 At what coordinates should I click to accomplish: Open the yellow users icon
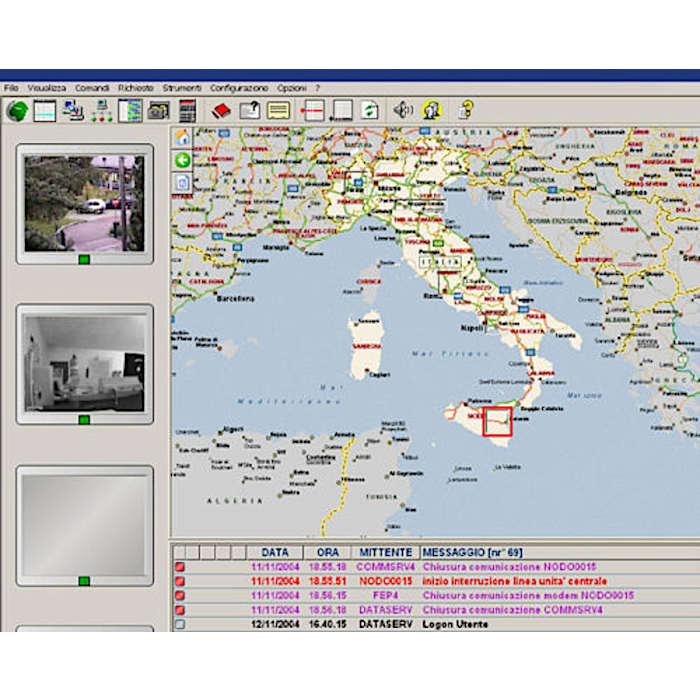[x=431, y=110]
